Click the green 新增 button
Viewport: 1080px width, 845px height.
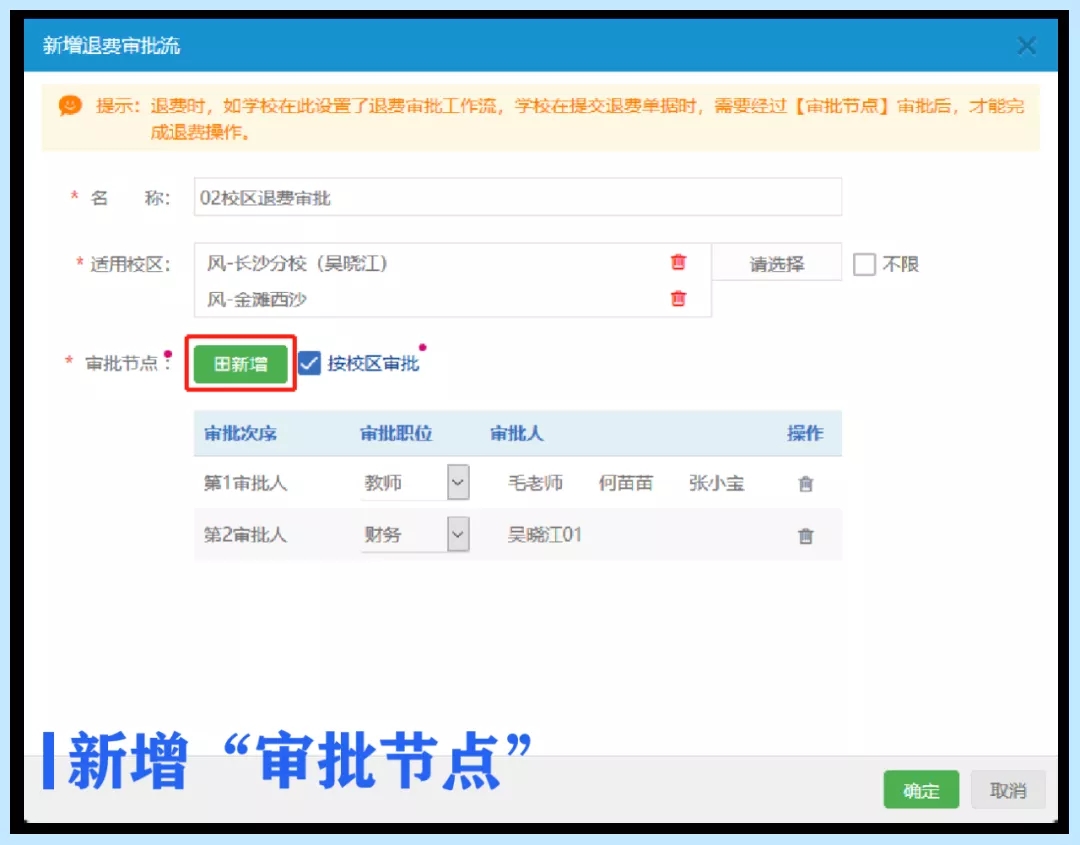(x=241, y=364)
